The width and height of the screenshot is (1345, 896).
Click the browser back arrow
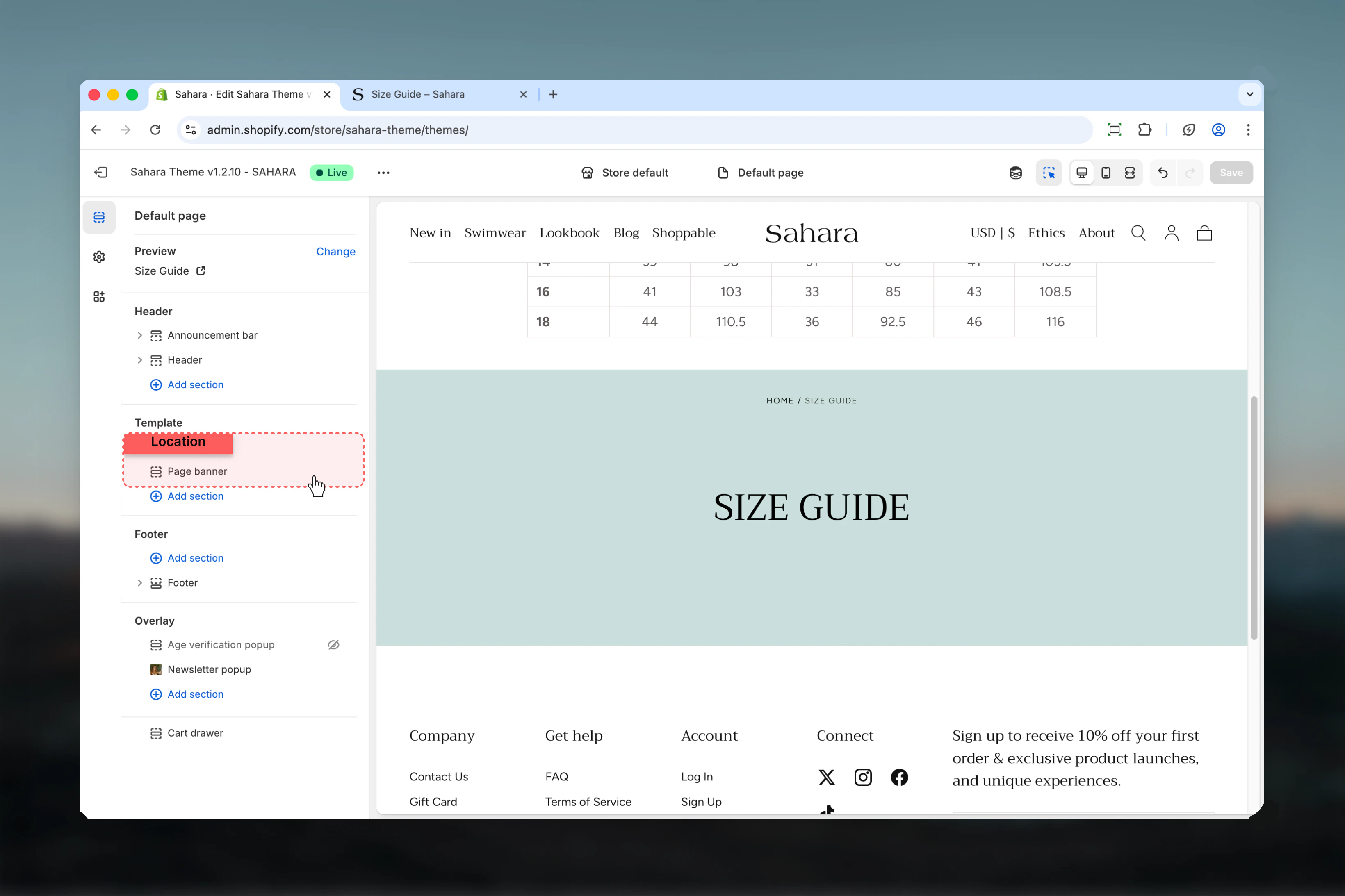[96, 130]
